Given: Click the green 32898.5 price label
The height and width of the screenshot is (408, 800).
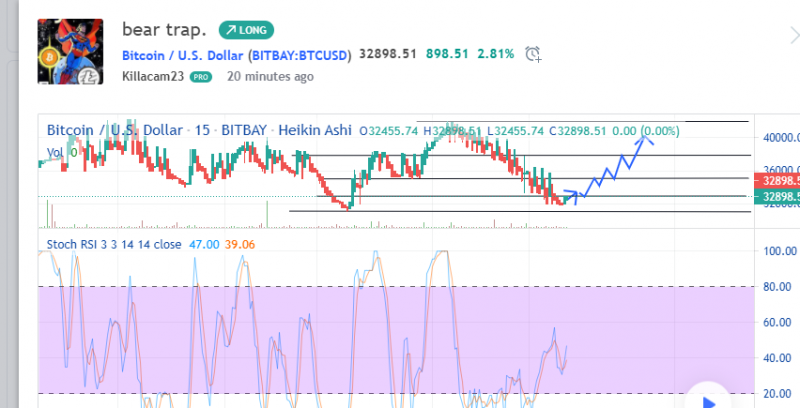Looking at the screenshot, I should click(777, 197).
